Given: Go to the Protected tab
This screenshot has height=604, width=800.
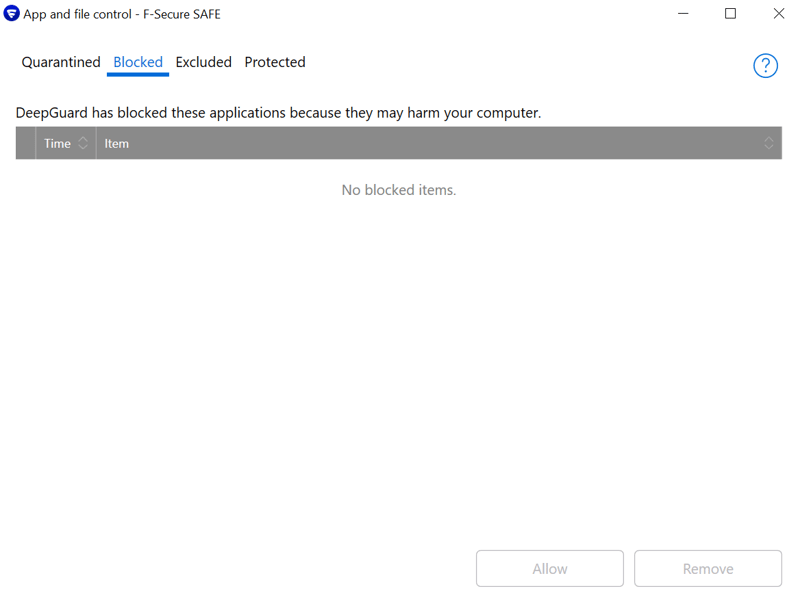Looking at the screenshot, I should pos(275,62).
